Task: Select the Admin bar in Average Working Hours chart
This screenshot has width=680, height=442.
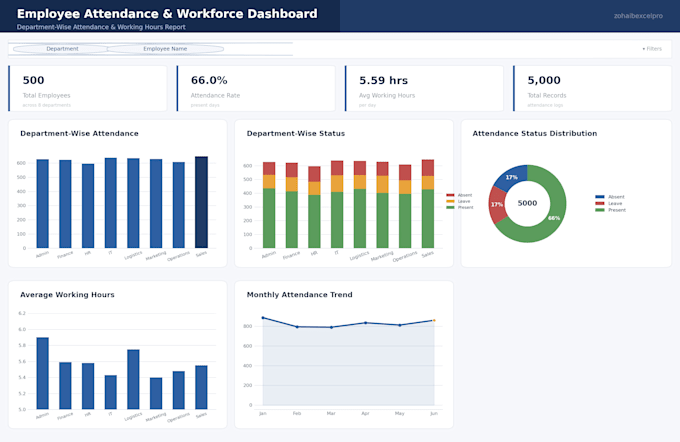Action: (x=42, y=373)
